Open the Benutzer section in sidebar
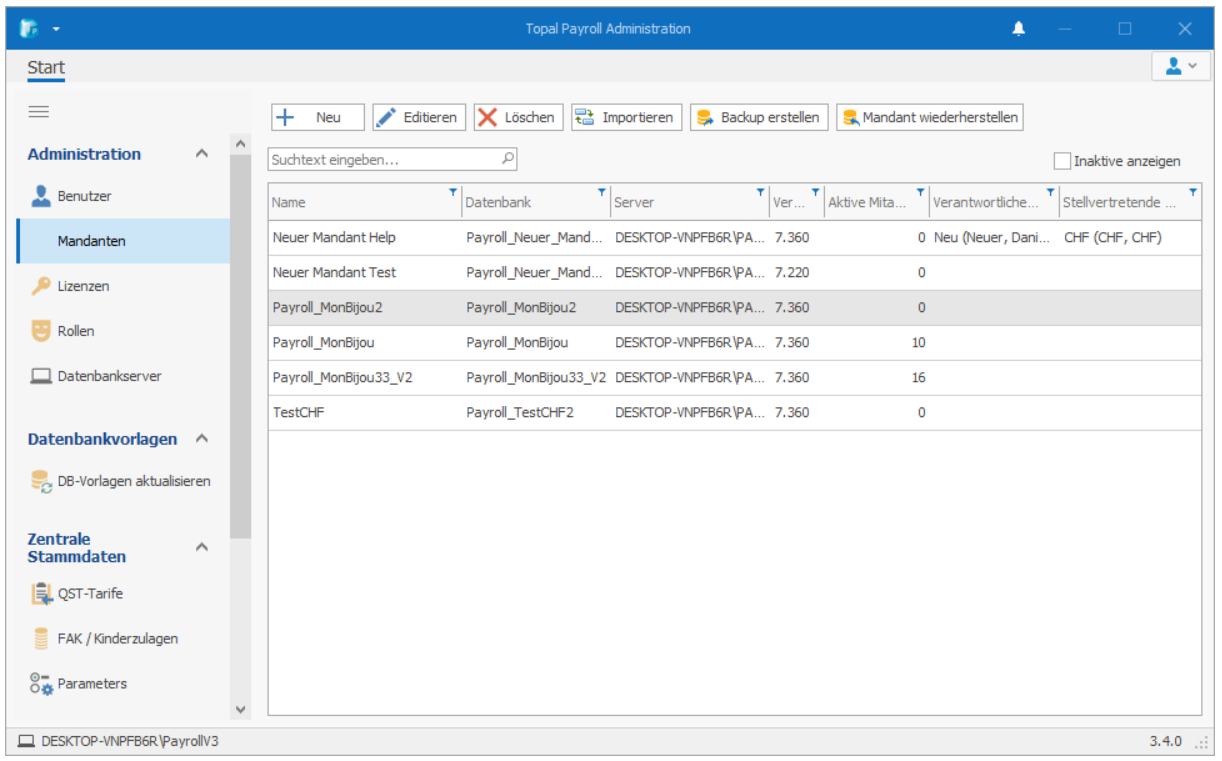The height and width of the screenshot is (761, 1222). pyautogui.click(x=84, y=196)
